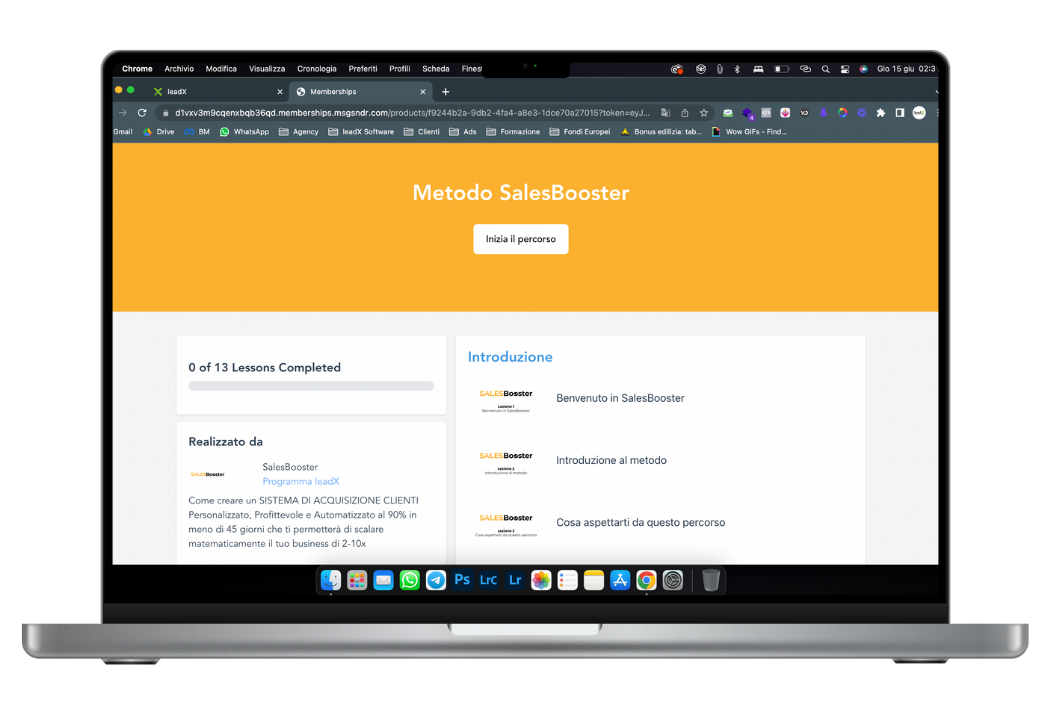Click the browser address bar URL
Image resolution: width=1043 pixels, height=714 pixels.
pos(412,113)
